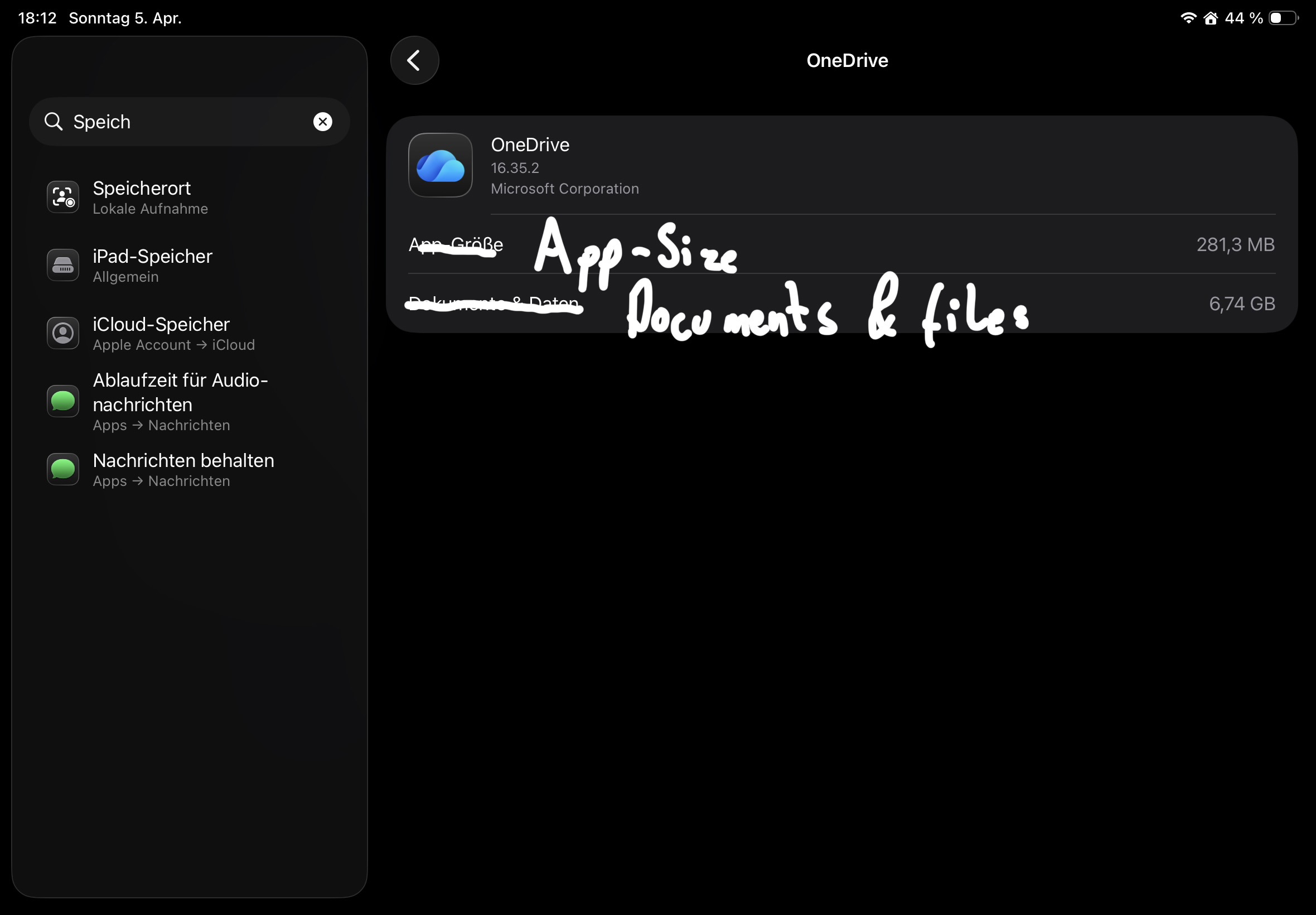Click Messages icon beside Nachrichten behalten

[x=63, y=469]
